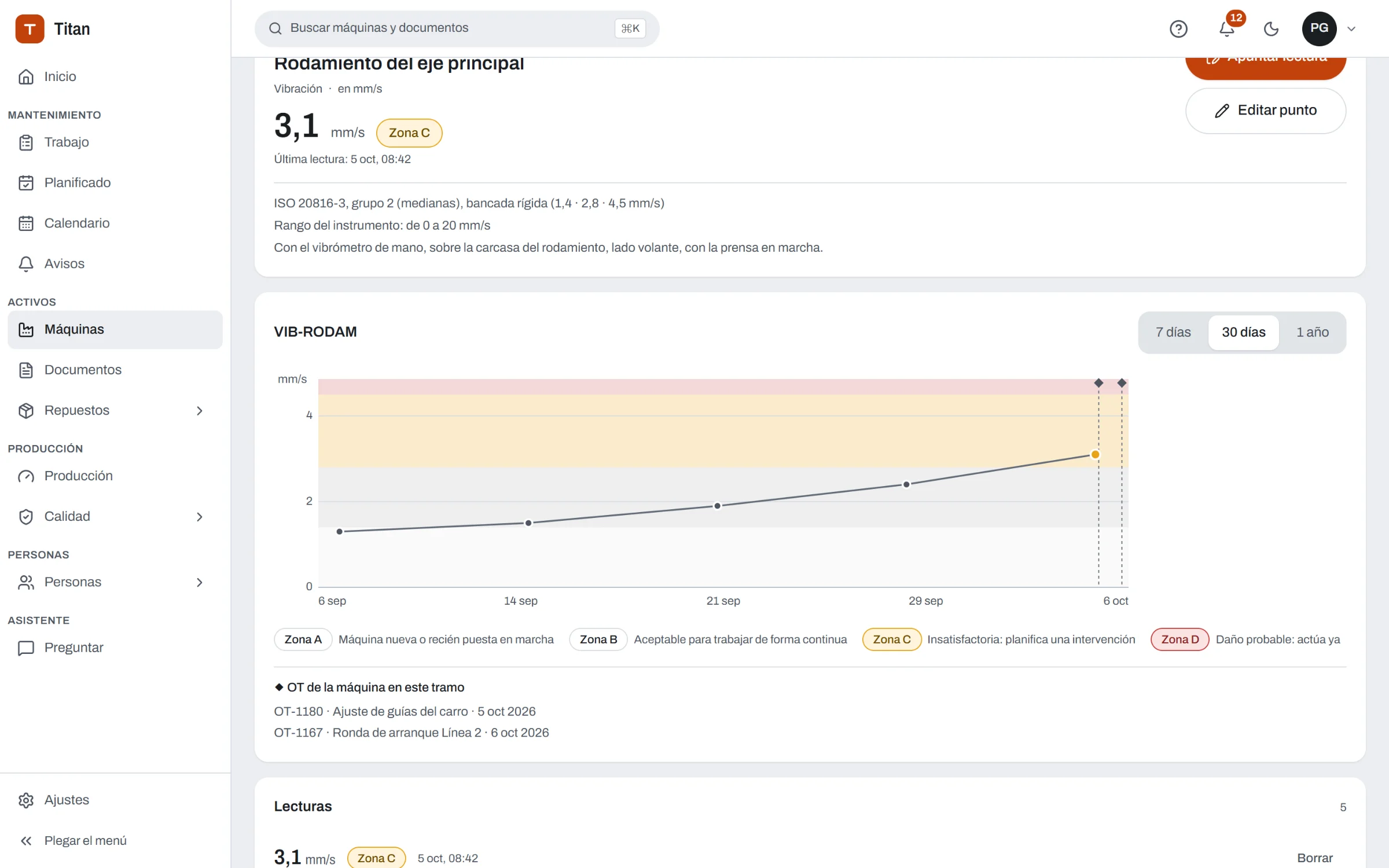Click the Titan logo icon
This screenshot has width=1389, height=868.
(30, 28)
